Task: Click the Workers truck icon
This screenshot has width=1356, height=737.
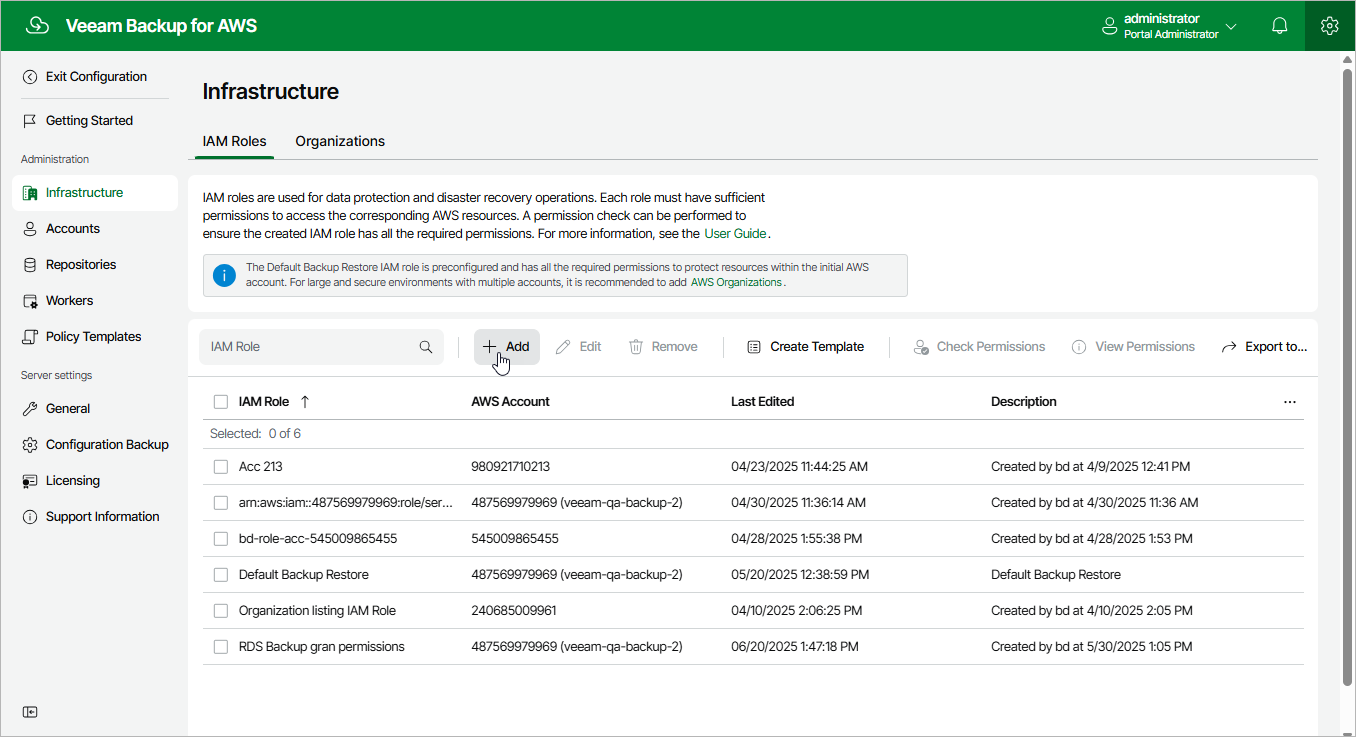Action: (x=30, y=301)
